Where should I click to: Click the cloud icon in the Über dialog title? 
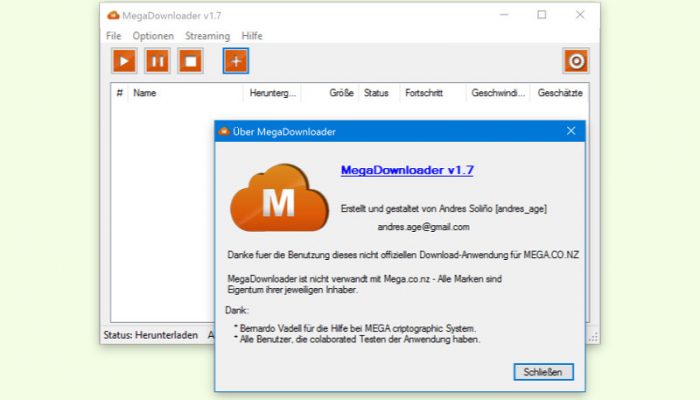224,131
